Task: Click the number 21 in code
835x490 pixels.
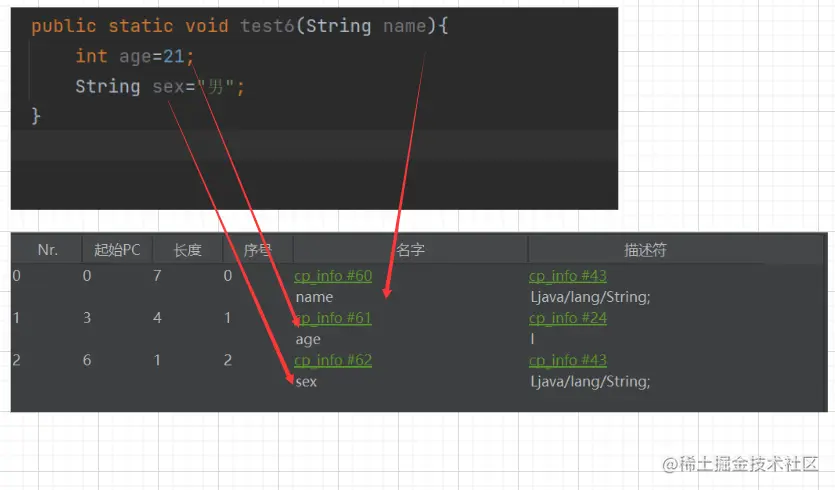Action: [174, 56]
